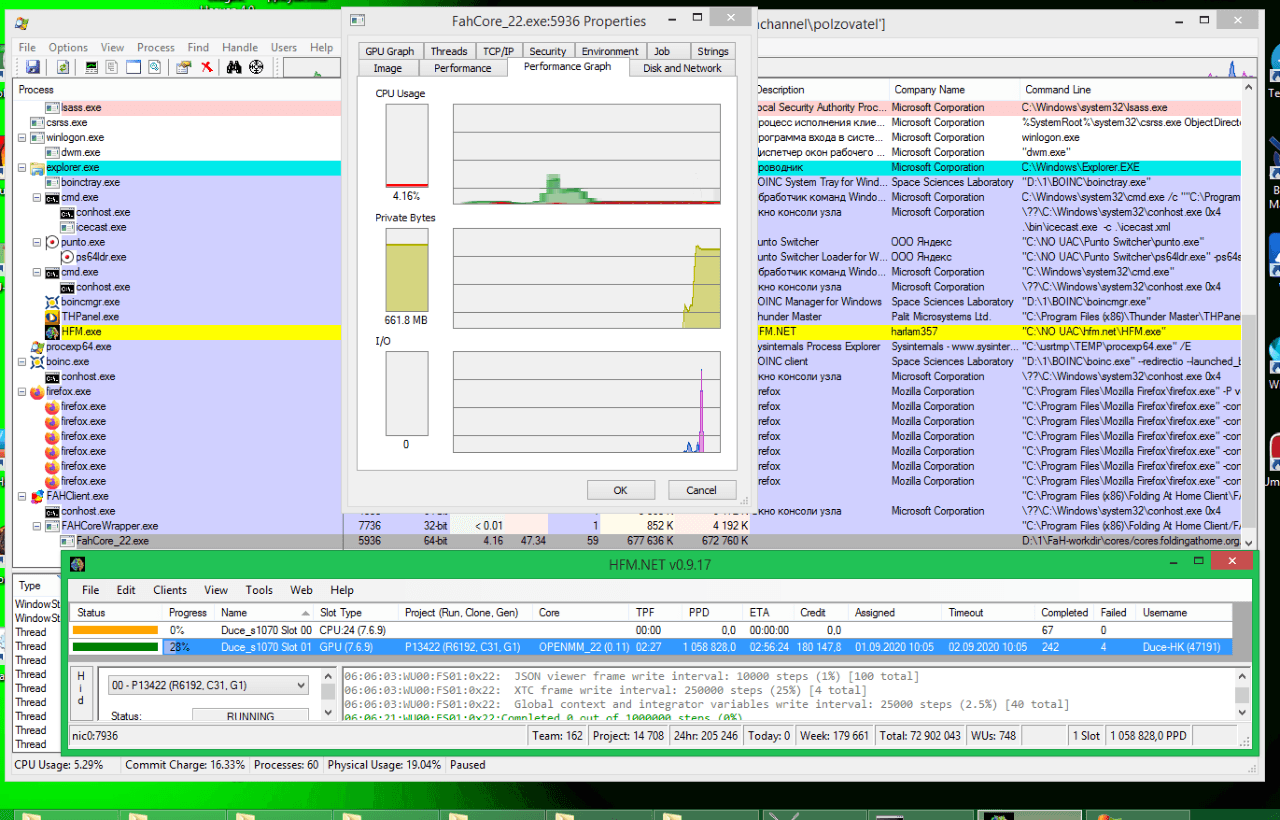1280x820 pixels.
Task: Sort process list by Company Name column
Action: 954,90
